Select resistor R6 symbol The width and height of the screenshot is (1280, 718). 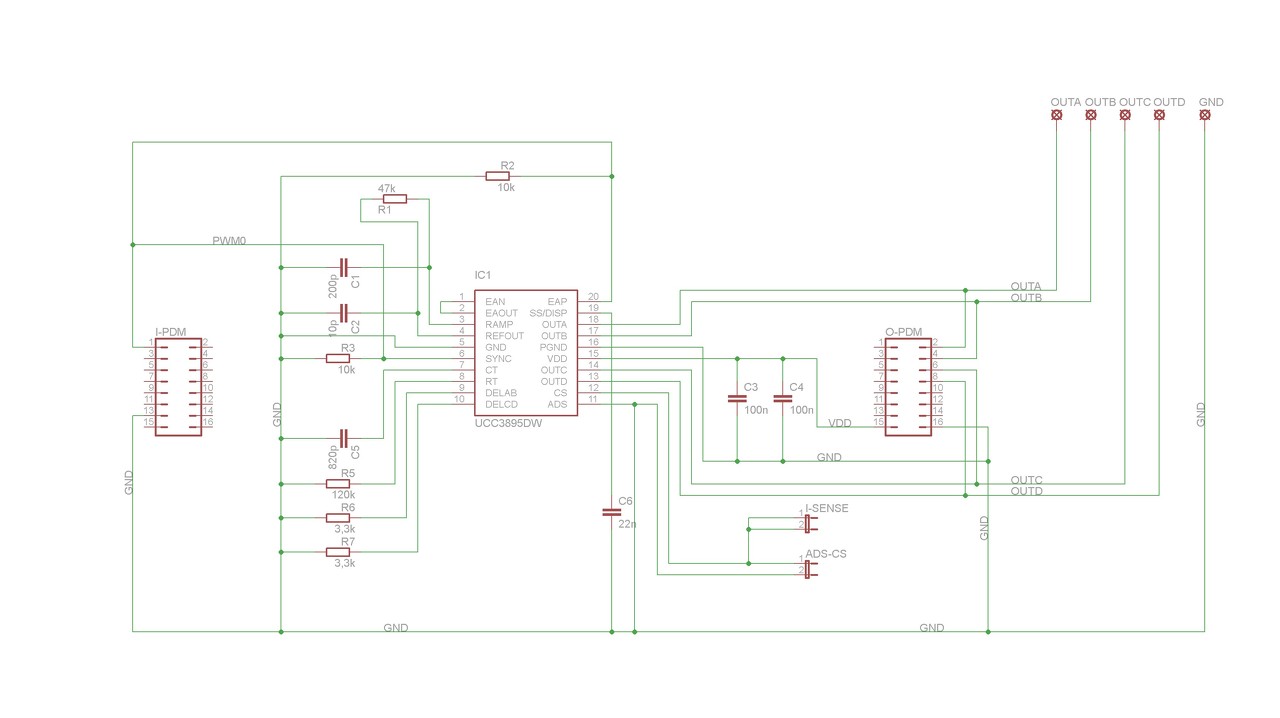(338, 518)
